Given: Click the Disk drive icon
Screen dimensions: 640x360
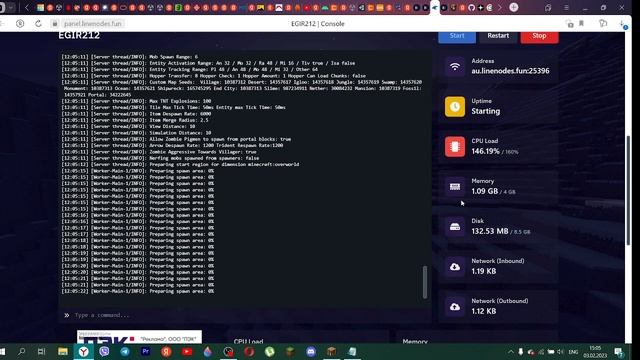Looking at the screenshot, I should (x=455, y=227).
